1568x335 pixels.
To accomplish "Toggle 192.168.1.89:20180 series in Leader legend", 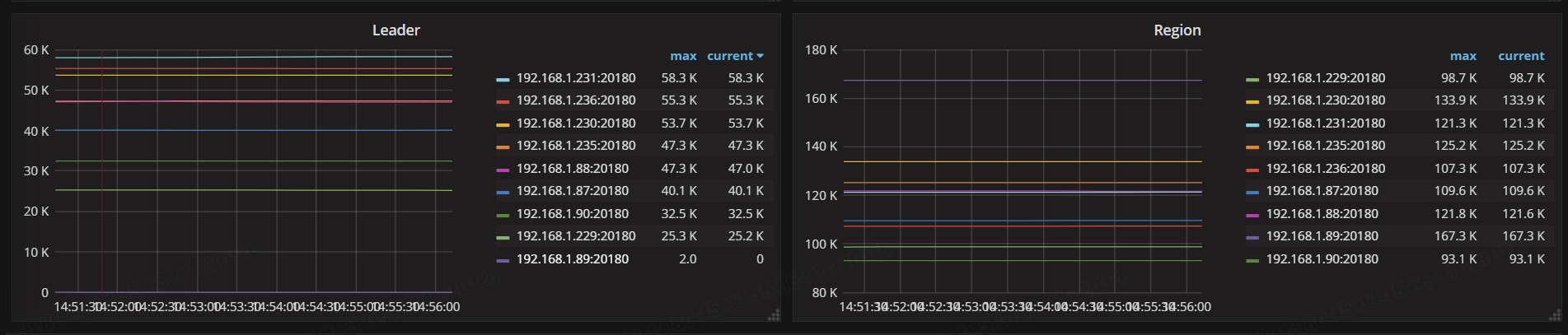I will click(x=572, y=259).
